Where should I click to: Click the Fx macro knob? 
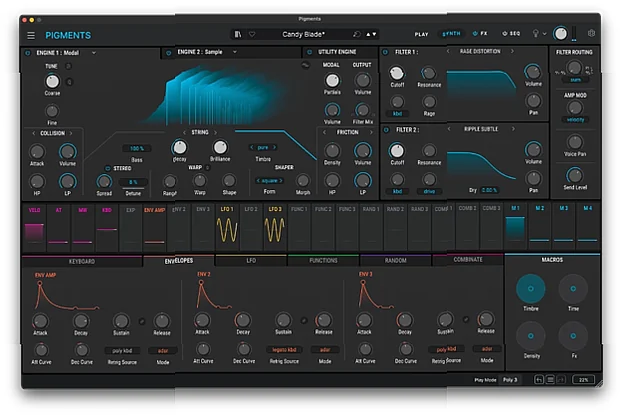pos(573,336)
